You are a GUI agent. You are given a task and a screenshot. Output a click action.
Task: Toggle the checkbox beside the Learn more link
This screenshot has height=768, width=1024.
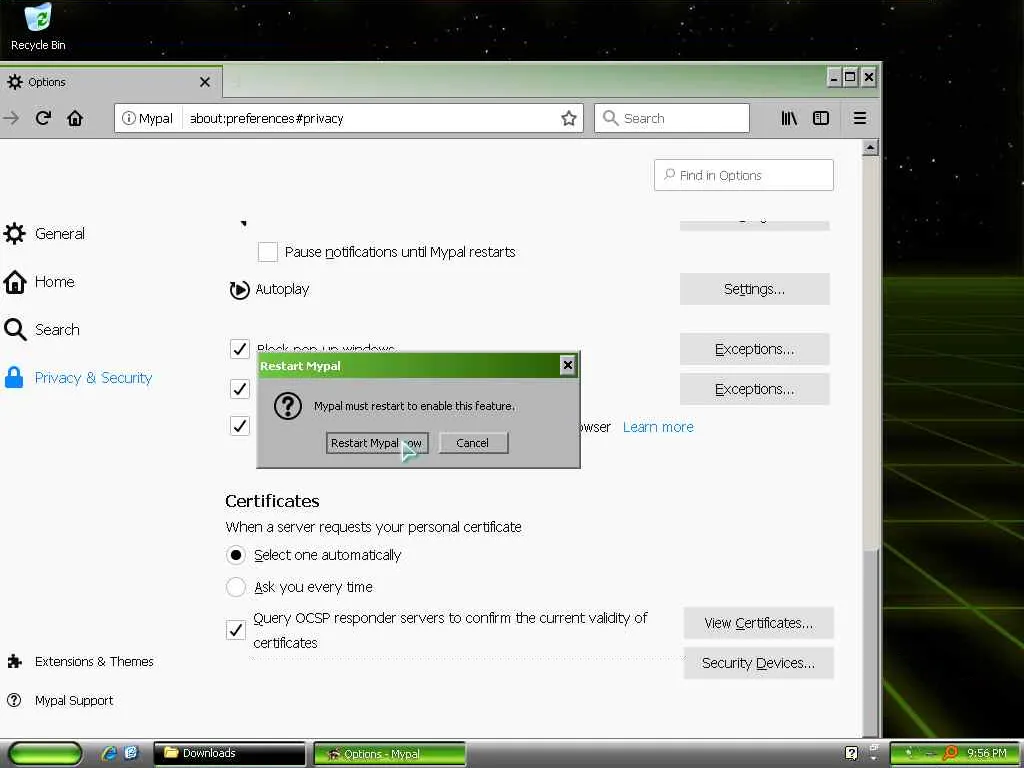coord(240,426)
